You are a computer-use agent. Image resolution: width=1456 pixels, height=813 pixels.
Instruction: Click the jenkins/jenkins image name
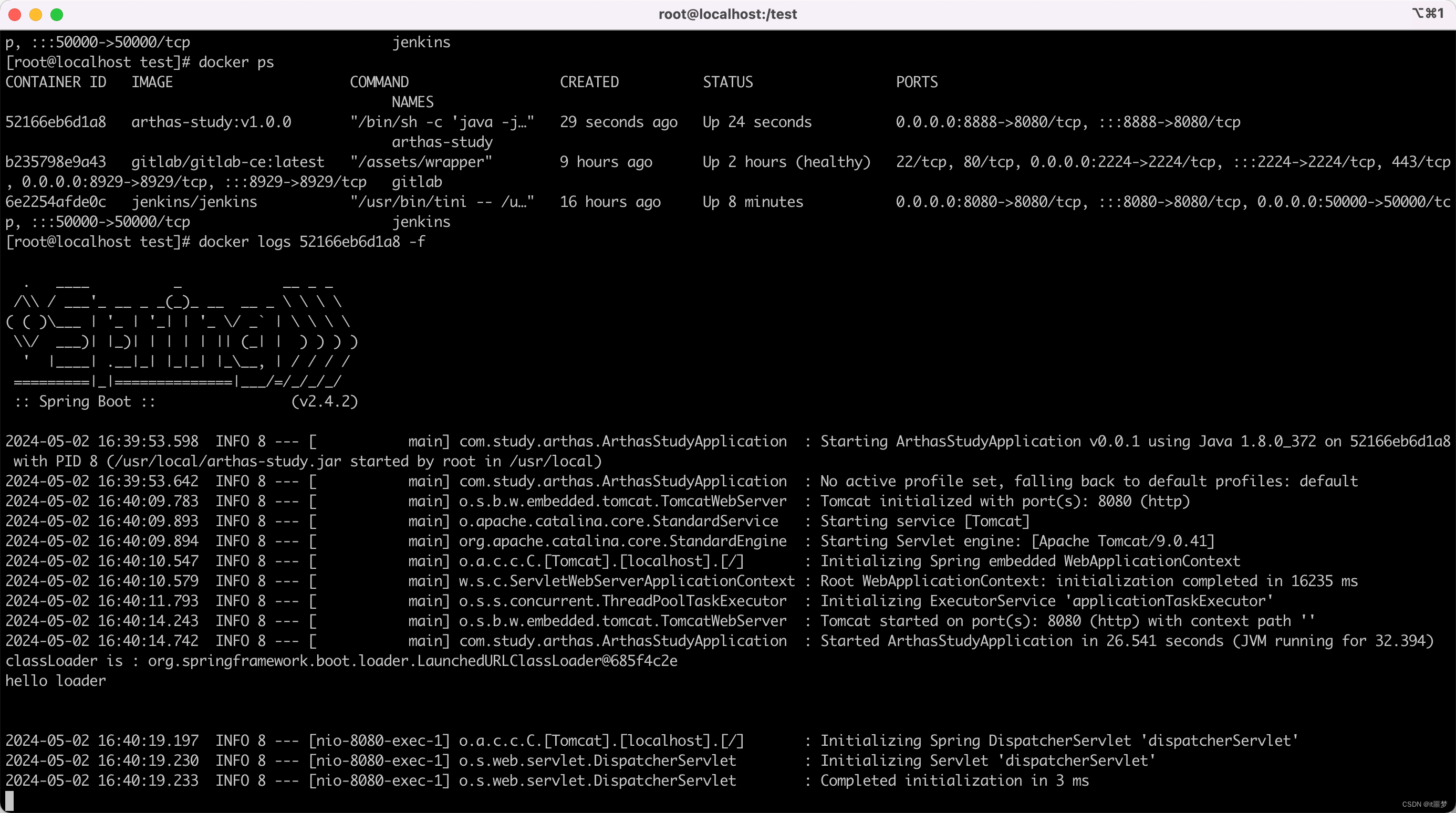point(194,202)
